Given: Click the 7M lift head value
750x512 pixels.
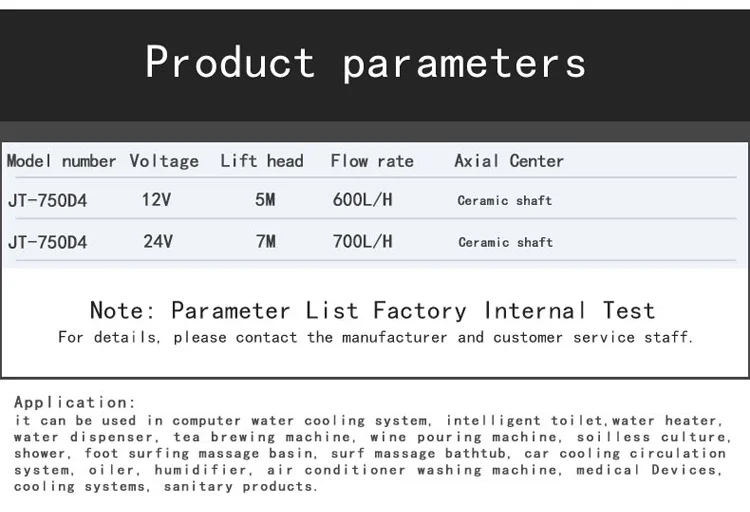Looking at the screenshot, I should (x=265, y=242).
